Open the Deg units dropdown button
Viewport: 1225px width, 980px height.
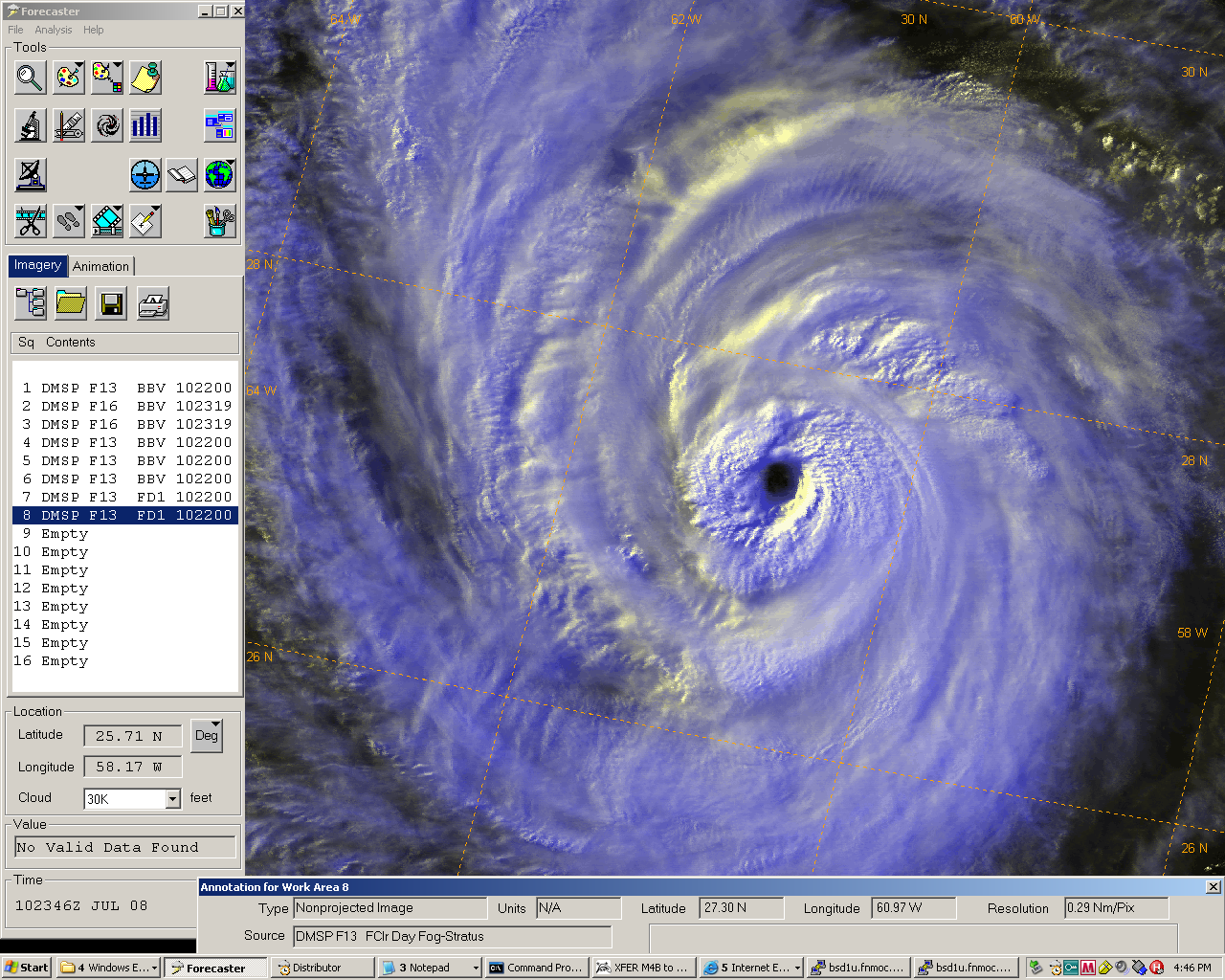(x=207, y=735)
